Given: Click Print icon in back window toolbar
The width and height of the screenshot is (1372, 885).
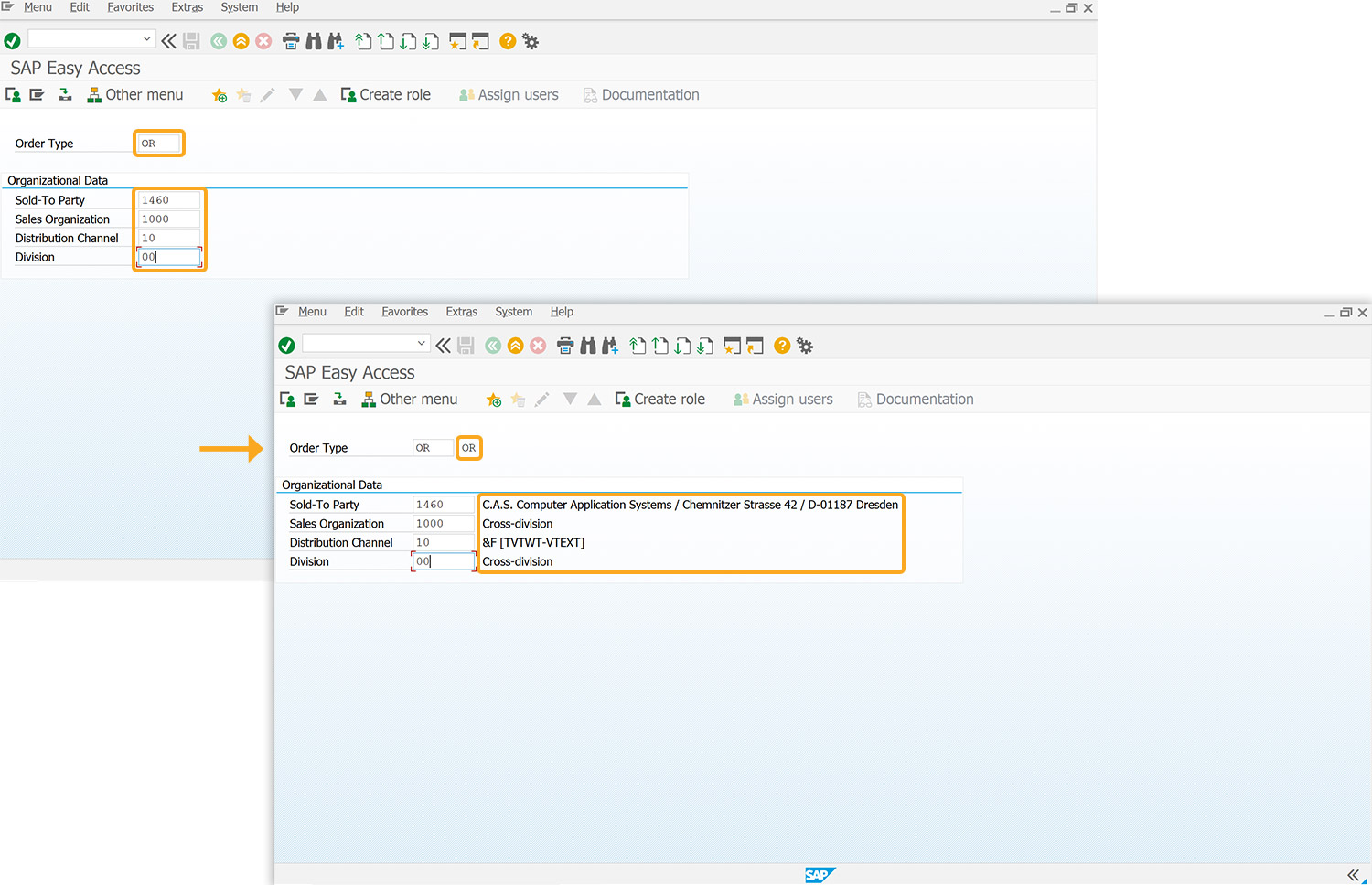Looking at the screenshot, I should 291,41.
